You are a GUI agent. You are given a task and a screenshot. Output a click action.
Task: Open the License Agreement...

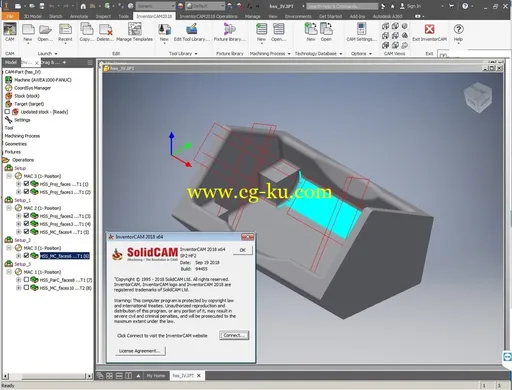tap(140, 351)
